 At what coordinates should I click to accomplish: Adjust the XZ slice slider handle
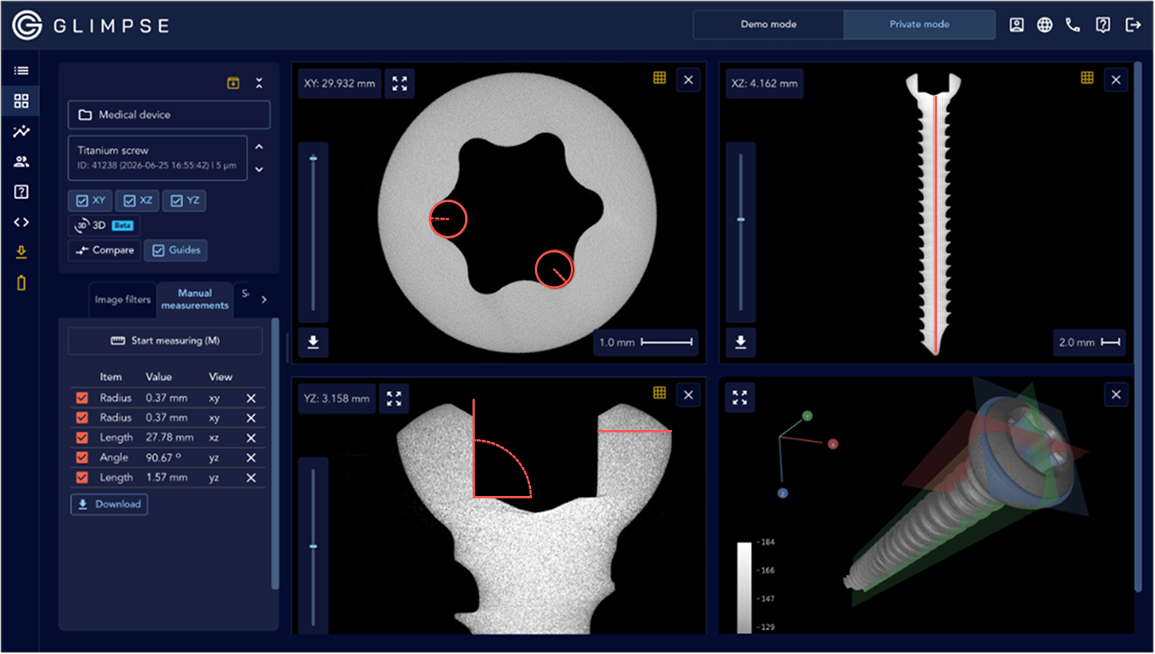(x=740, y=219)
